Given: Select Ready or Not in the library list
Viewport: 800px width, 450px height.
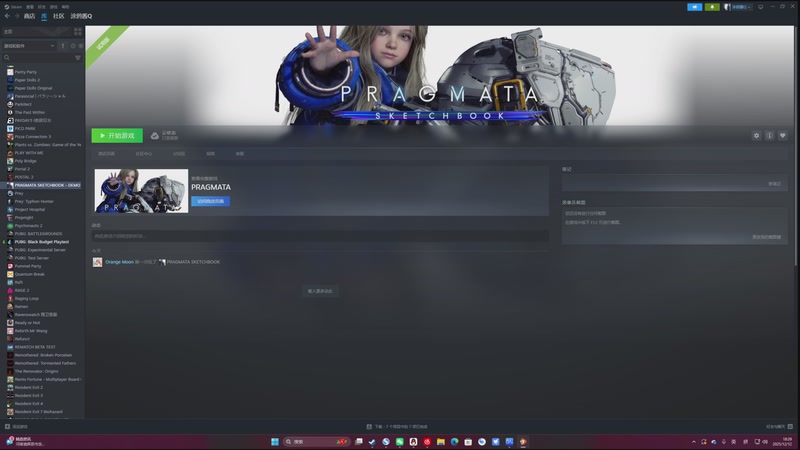Looking at the screenshot, I should (27, 322).
